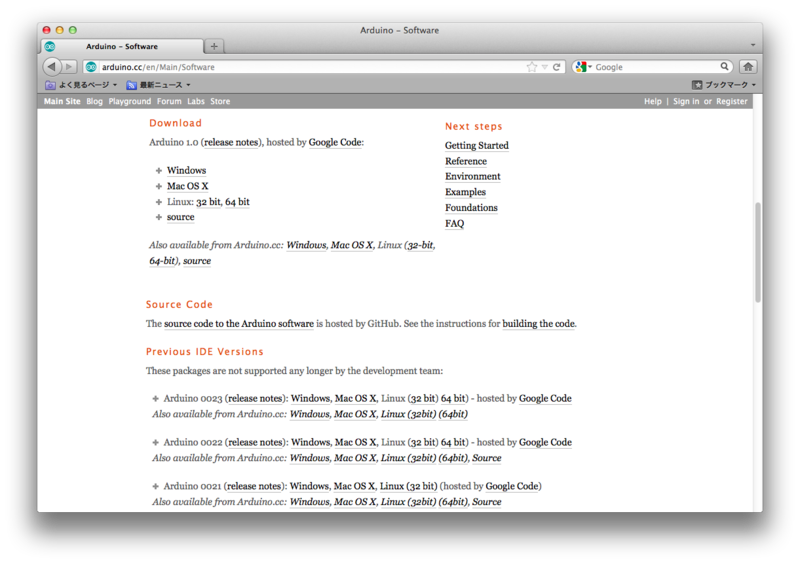Image resolution: width=800 pixels, height=564 pixels.
Task: Click the Source Code heading
Action: click(179, 305)
